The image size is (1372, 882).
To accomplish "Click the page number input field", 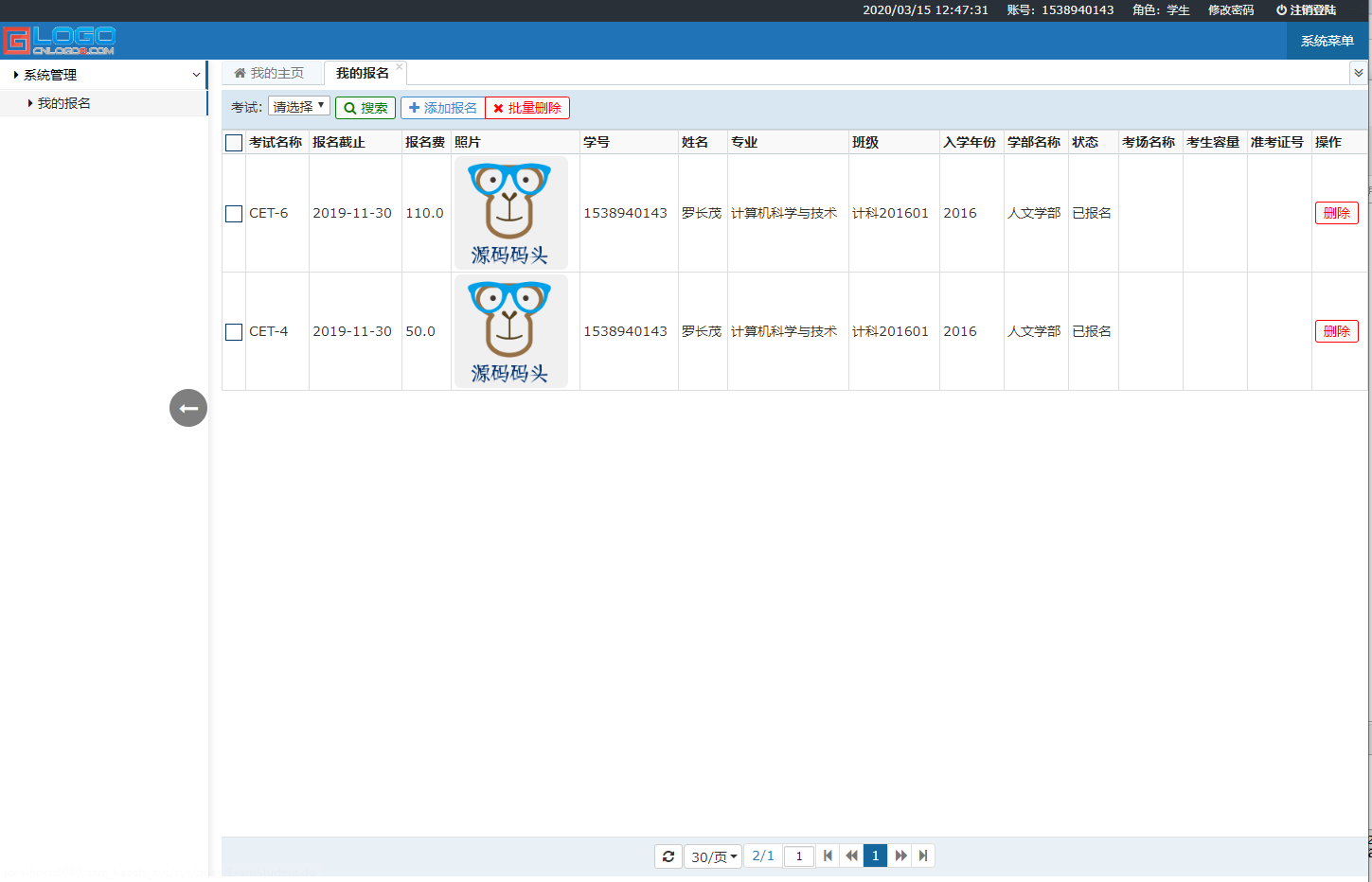I will point(798,856).
